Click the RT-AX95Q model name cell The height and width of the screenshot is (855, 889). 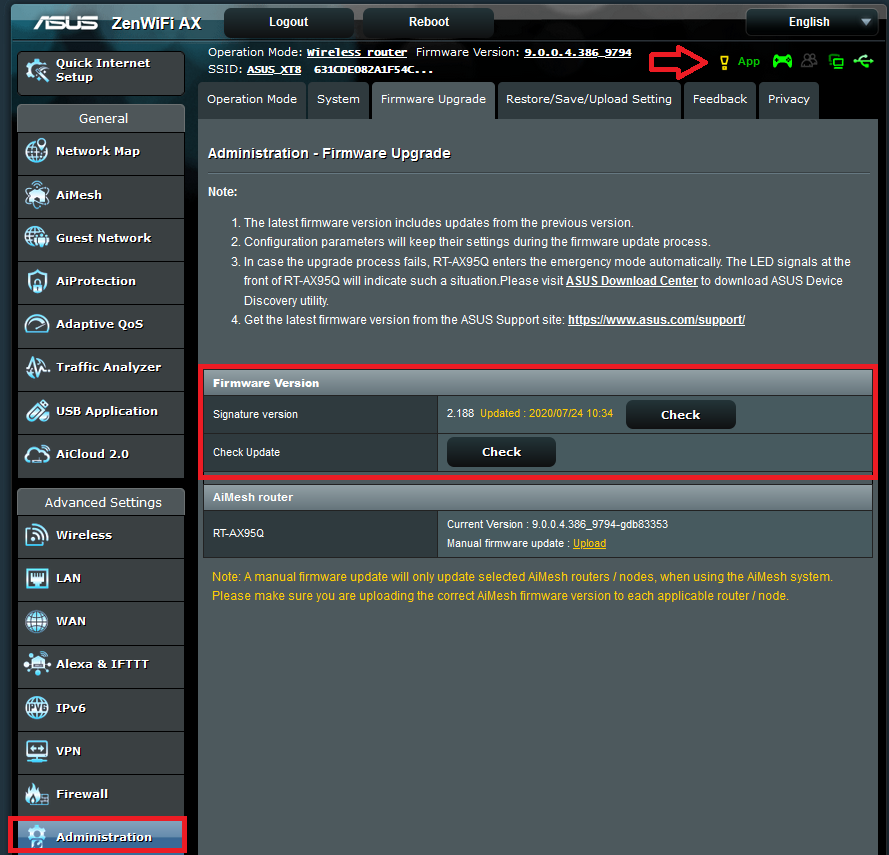pos(320,534)
